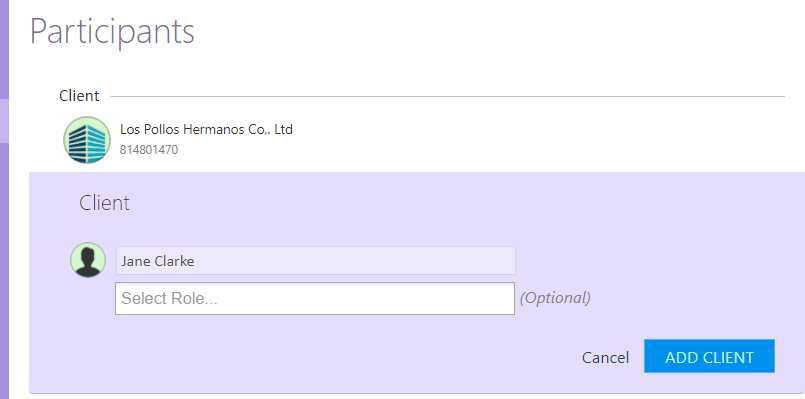This screenshot has height=399, width=805.
Task: Click the Jane Clarke person avatar icon
Action: [x=88, y=260]
